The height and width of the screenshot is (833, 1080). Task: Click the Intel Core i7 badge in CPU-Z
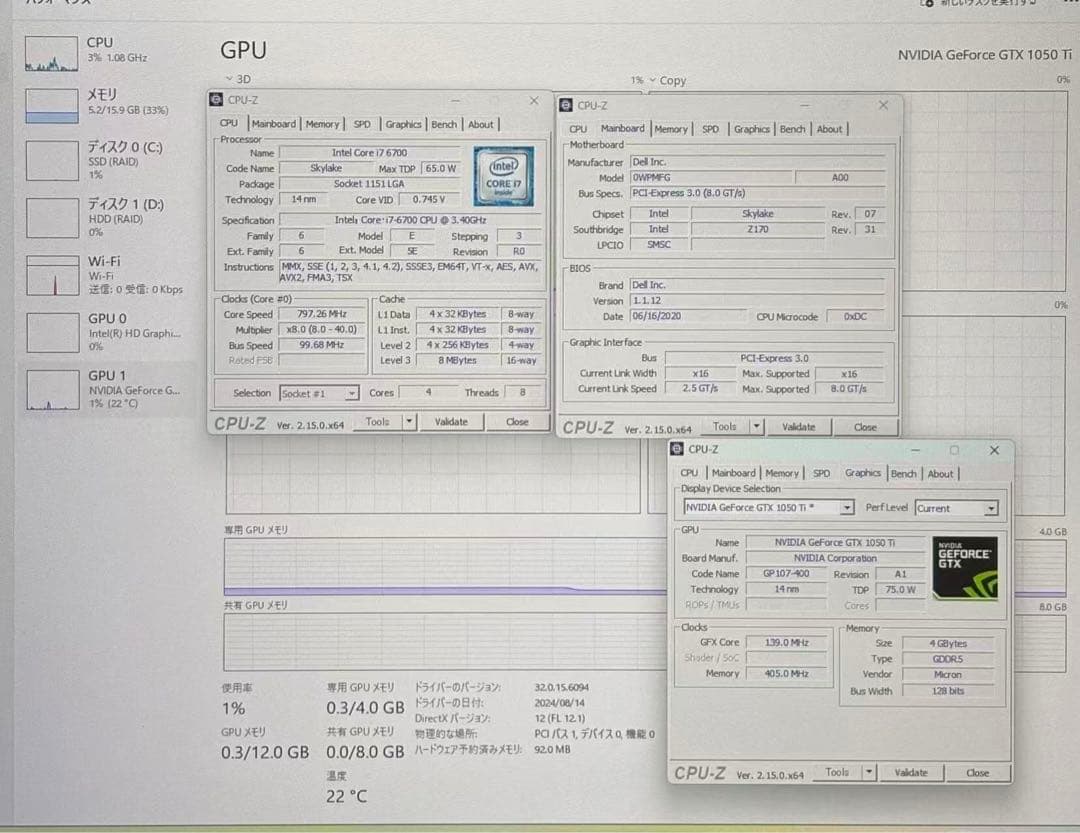[504, 176]
